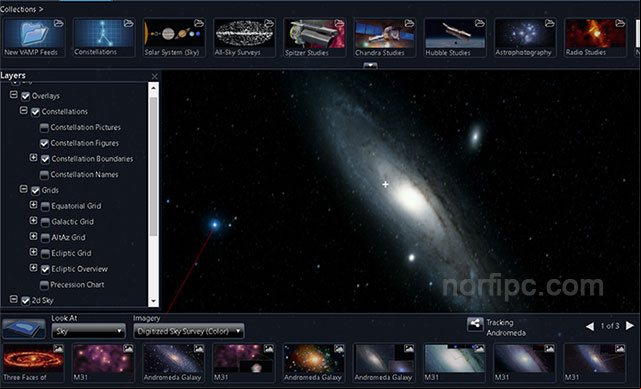Enable Constellation Pictures checkbox
The width and height of the screenshot is (641, 389).
[x=45, y=128]
